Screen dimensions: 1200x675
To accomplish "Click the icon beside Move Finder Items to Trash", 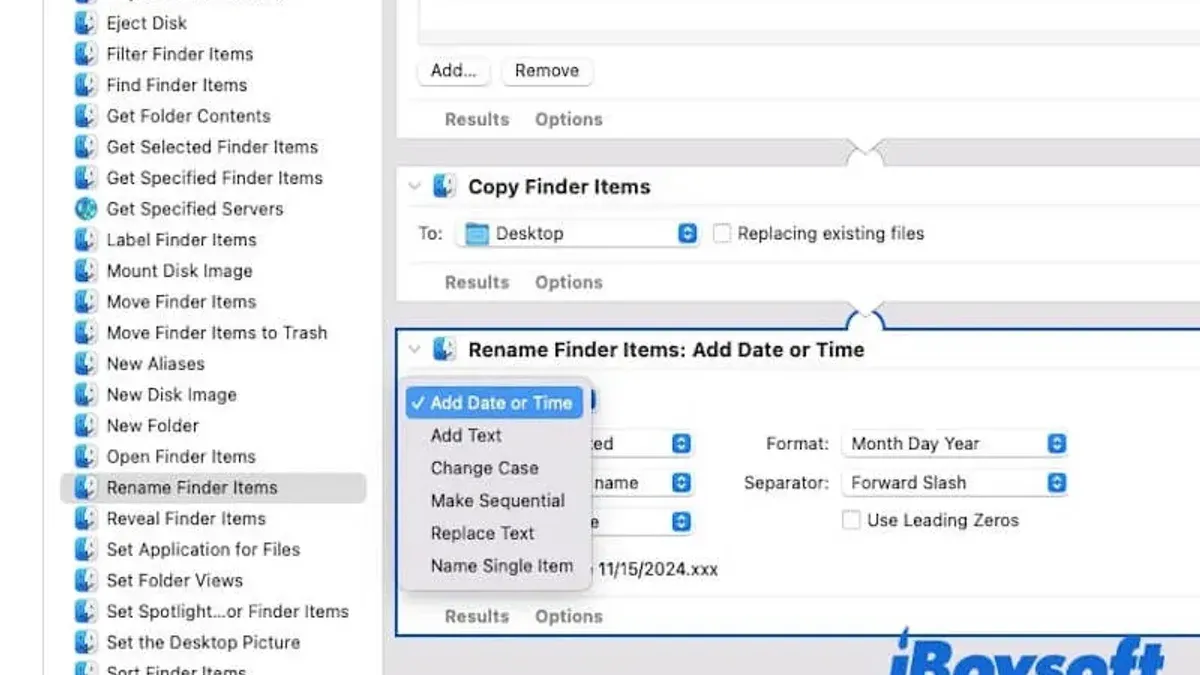I will (x=86, y=333).
